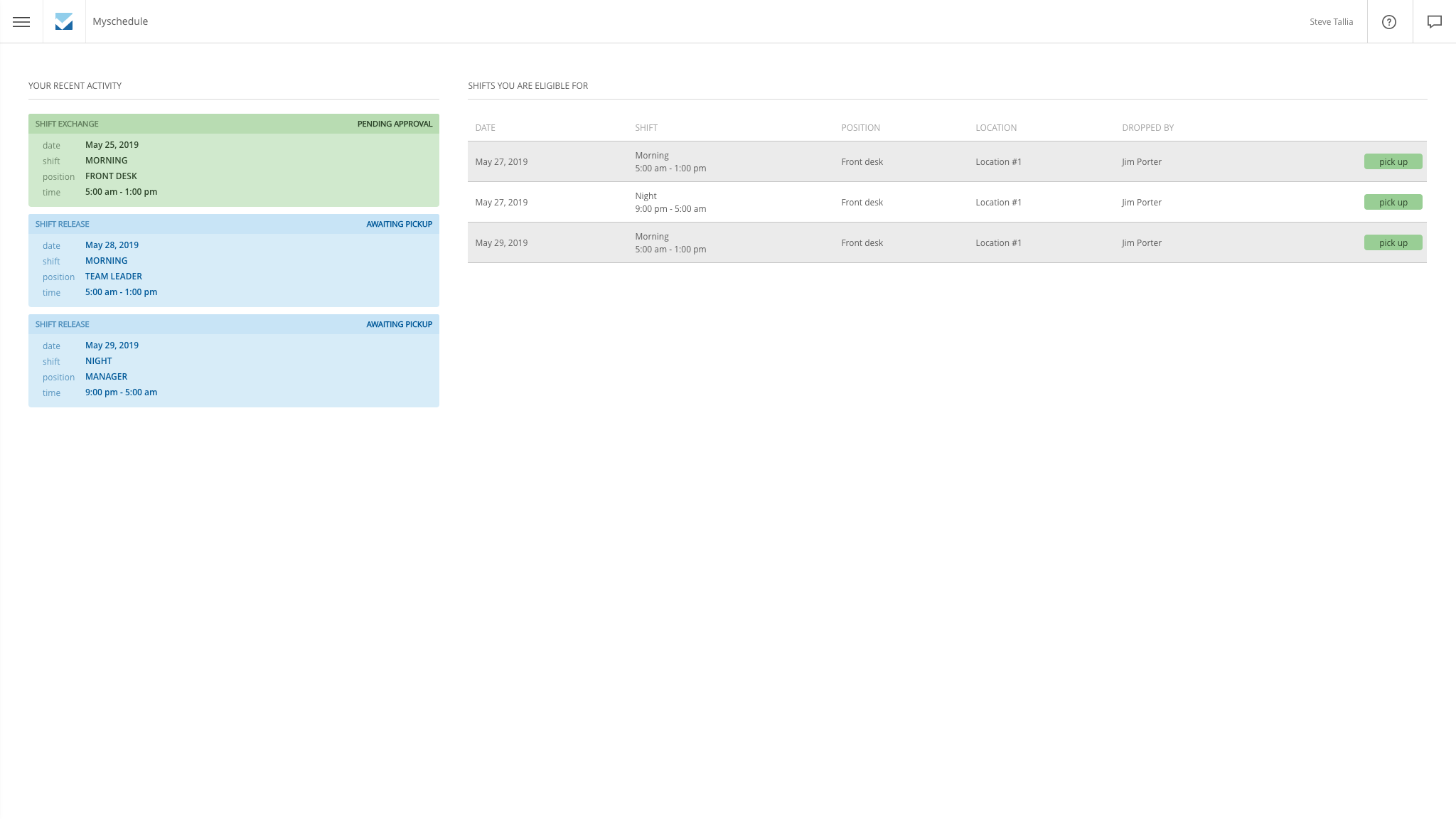This screenshot has height=819, width=1456.
Task: Open the May 29 Manager Shift Release card
Action: click(x=233, y=369)
